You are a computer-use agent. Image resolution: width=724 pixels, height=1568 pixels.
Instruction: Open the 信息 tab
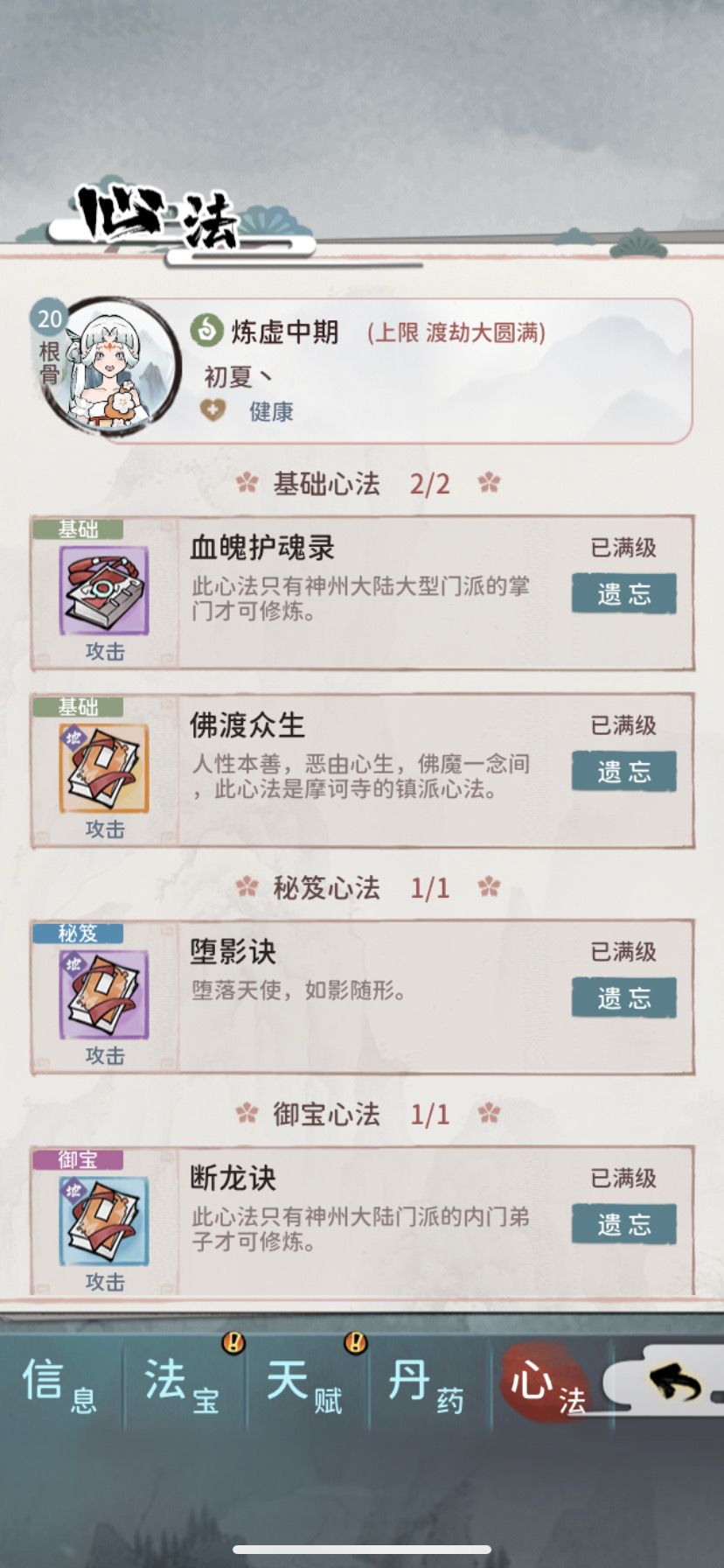[x=61, y=1384]
